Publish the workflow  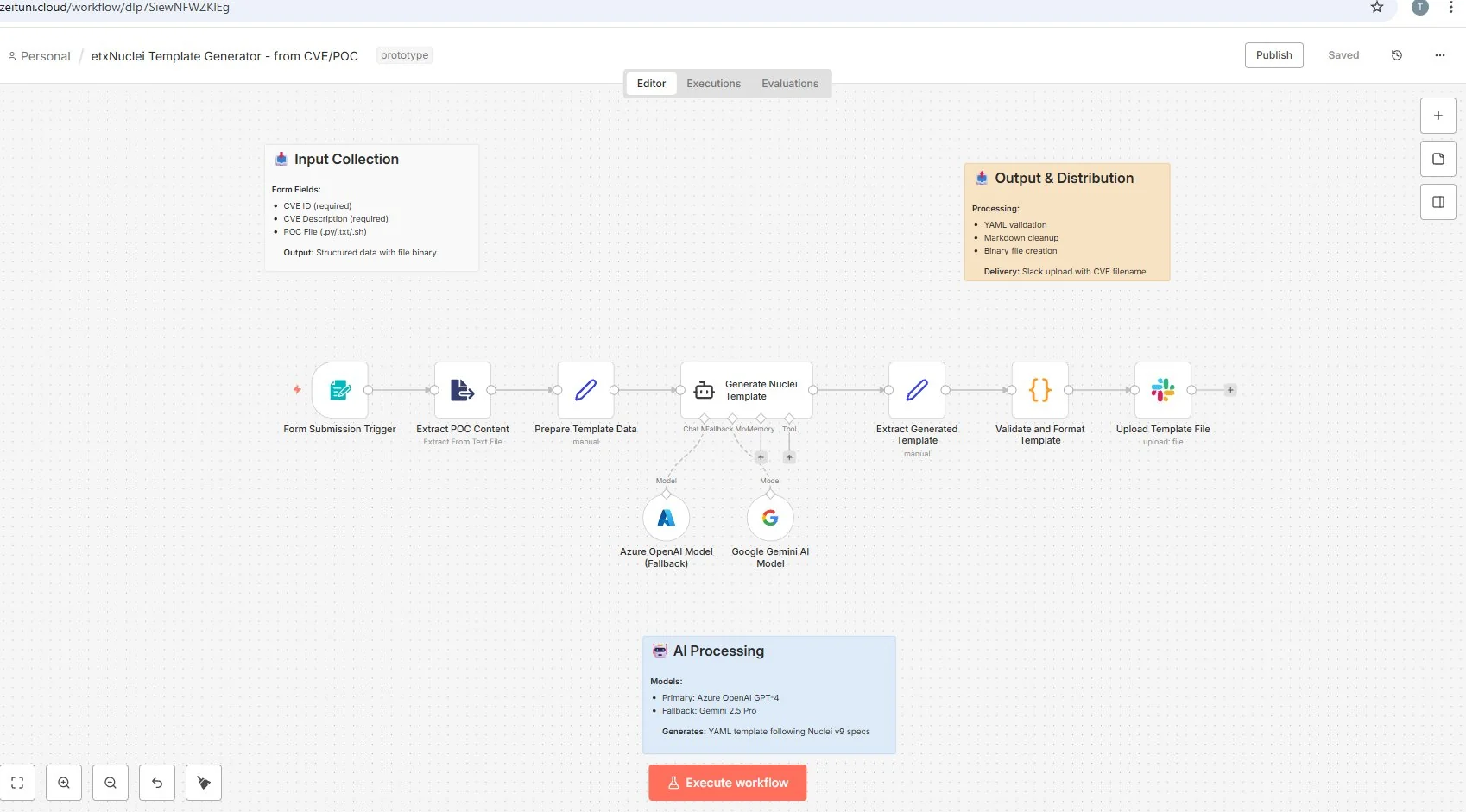1273,54
